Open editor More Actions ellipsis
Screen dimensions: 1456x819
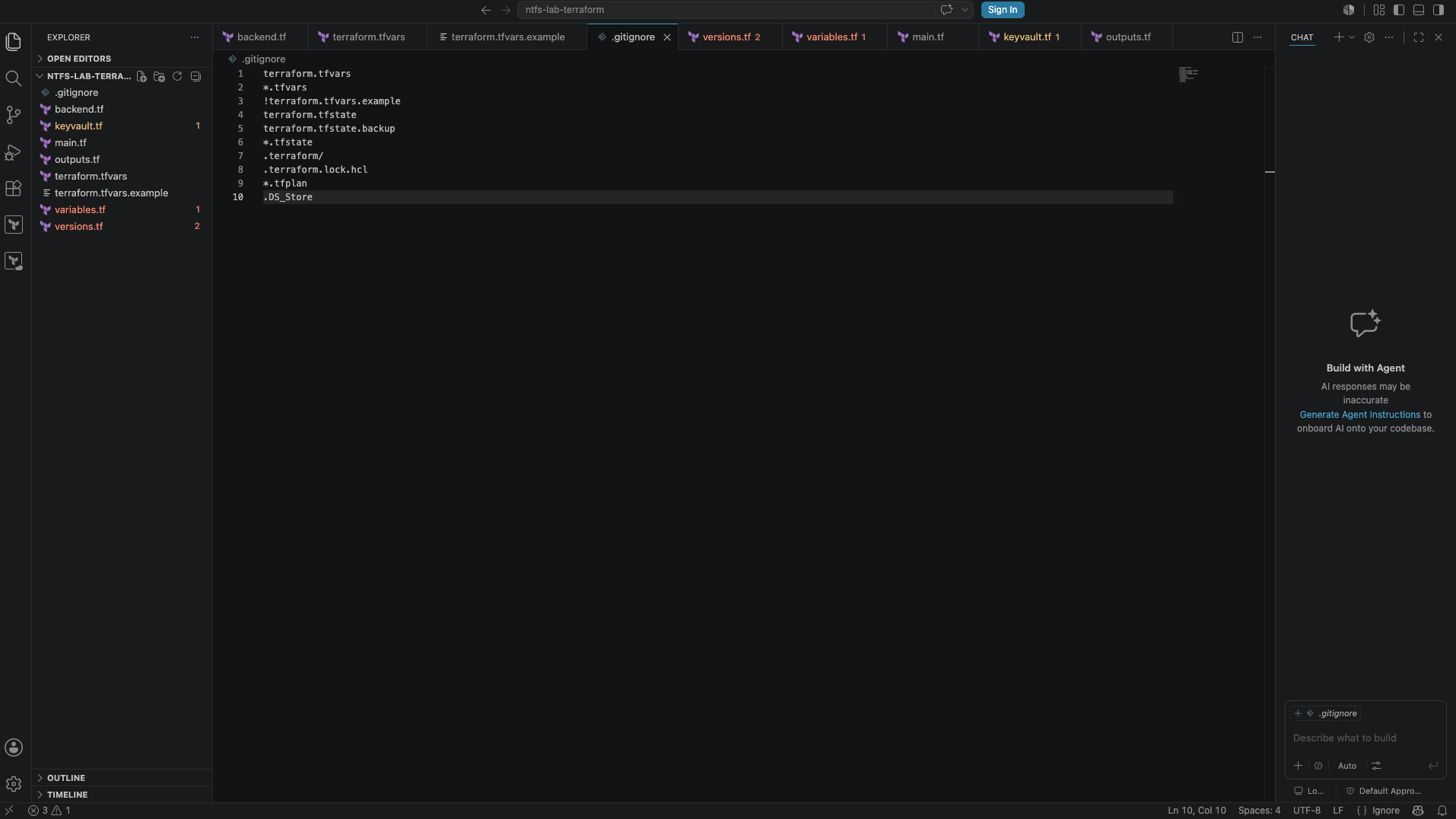pos(1257,37)
